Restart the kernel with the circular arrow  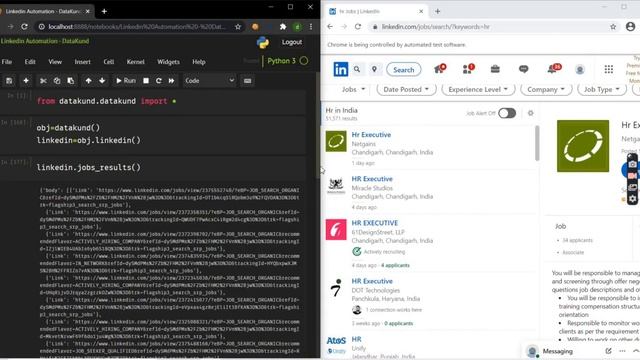coord(159,81)
